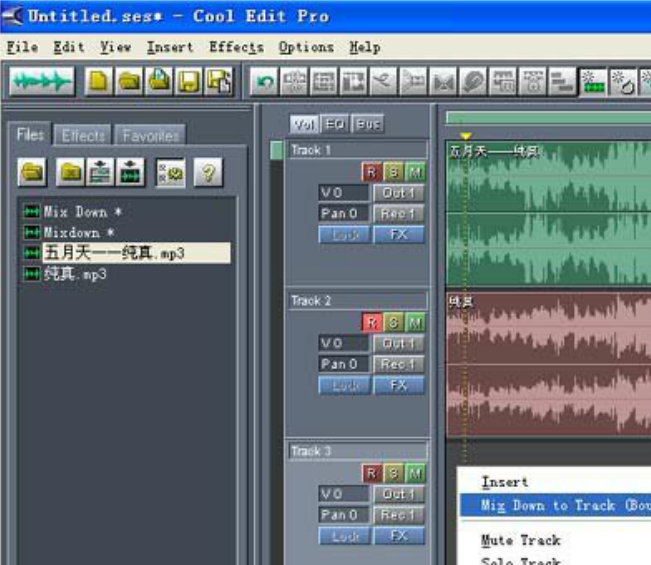
Task: Click the Insert into Multitrack panel icon
Action: (x=100, y=173)
